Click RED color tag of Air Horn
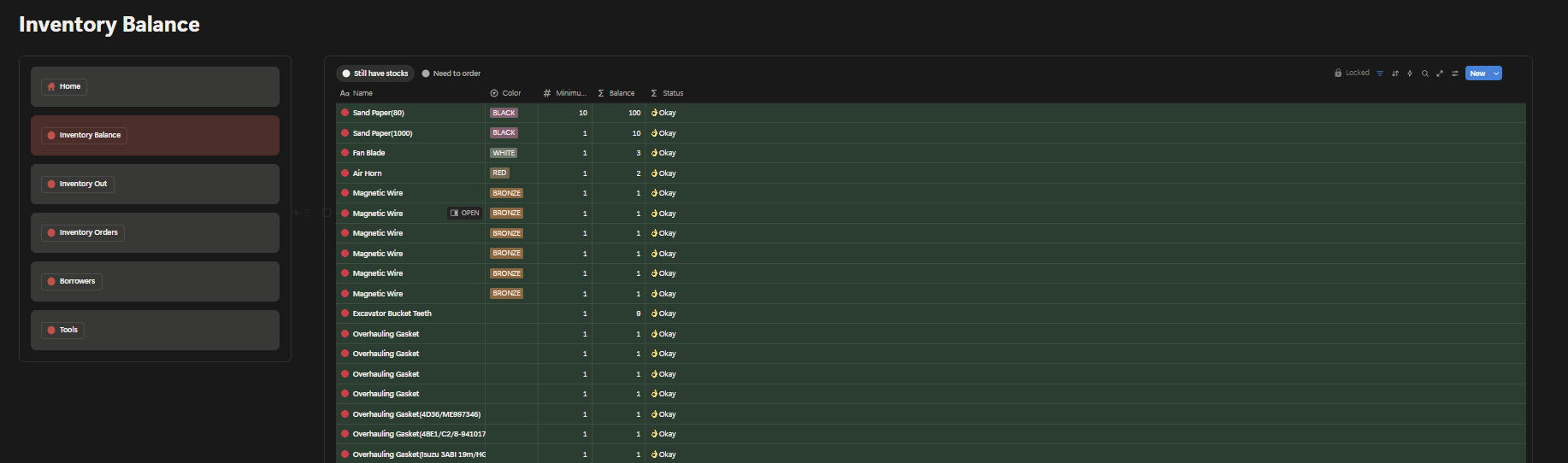This screenshot has width=1568, height=463. point(499,173)
